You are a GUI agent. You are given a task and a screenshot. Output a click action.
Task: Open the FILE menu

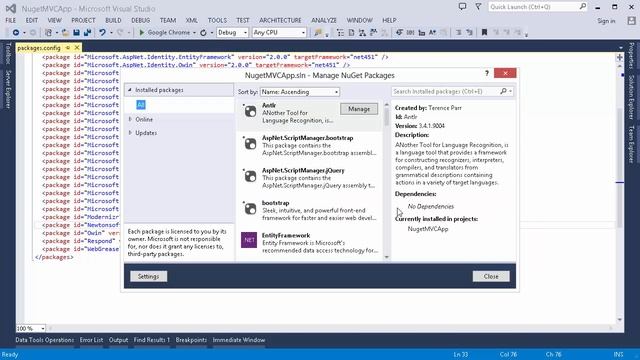pos(11,20)
